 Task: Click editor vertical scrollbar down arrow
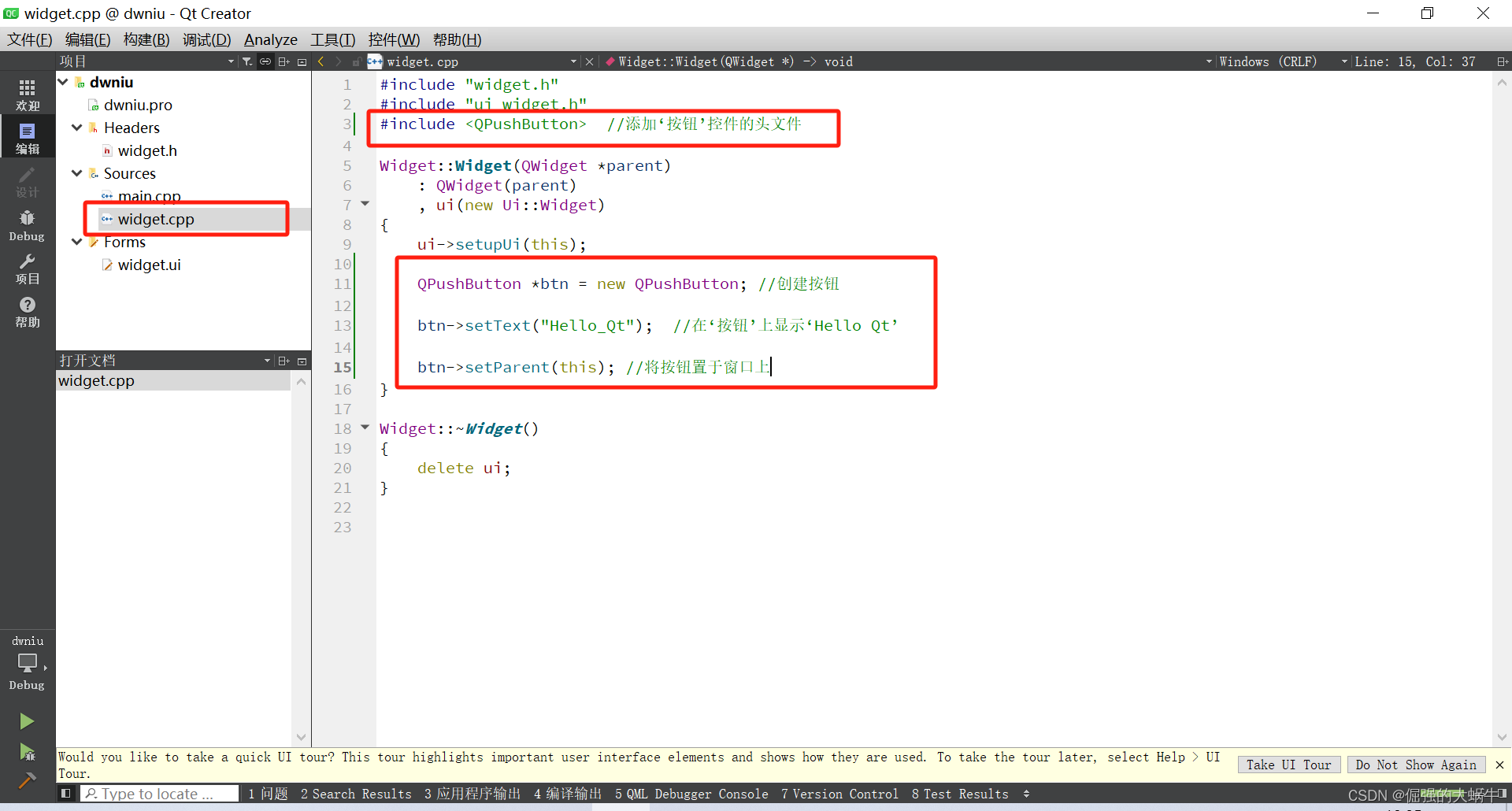[x=1502, y=738]
